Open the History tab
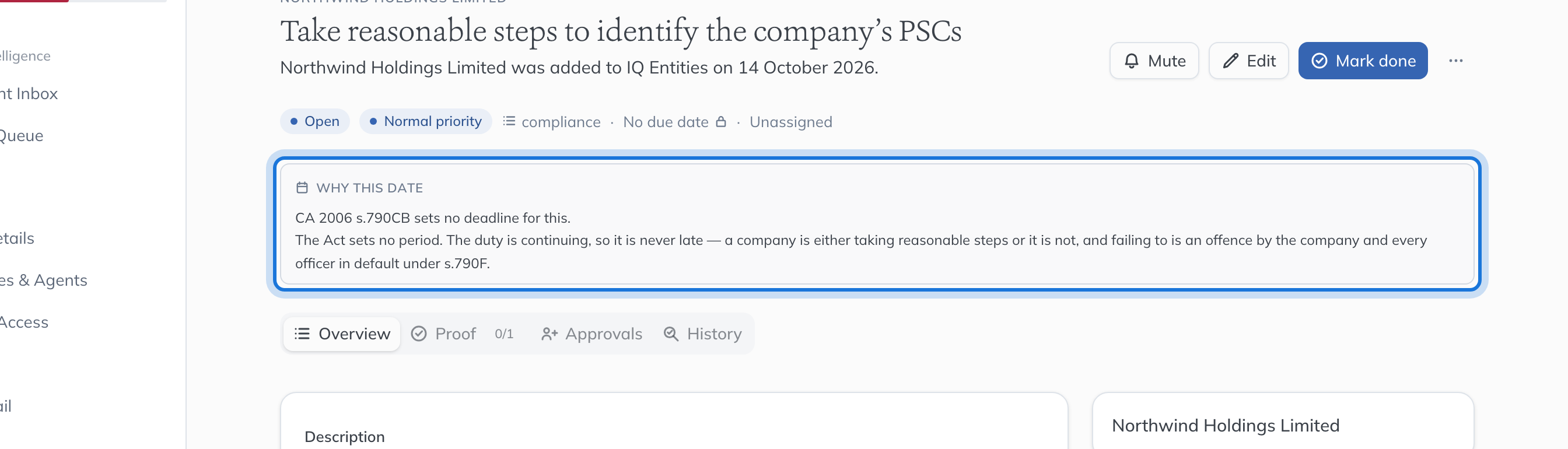 click(x=702, y=334)
